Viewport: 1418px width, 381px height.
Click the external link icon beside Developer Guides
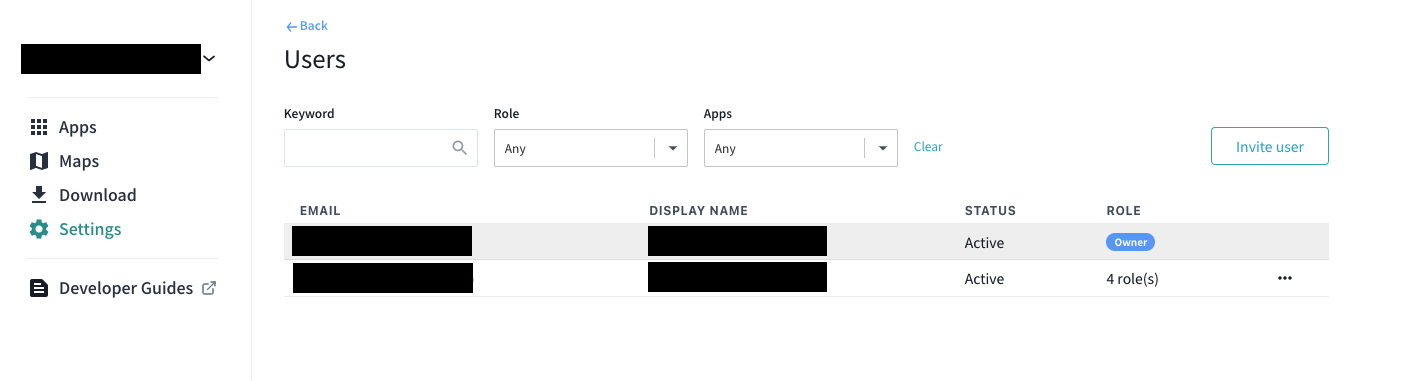(209, 288)
